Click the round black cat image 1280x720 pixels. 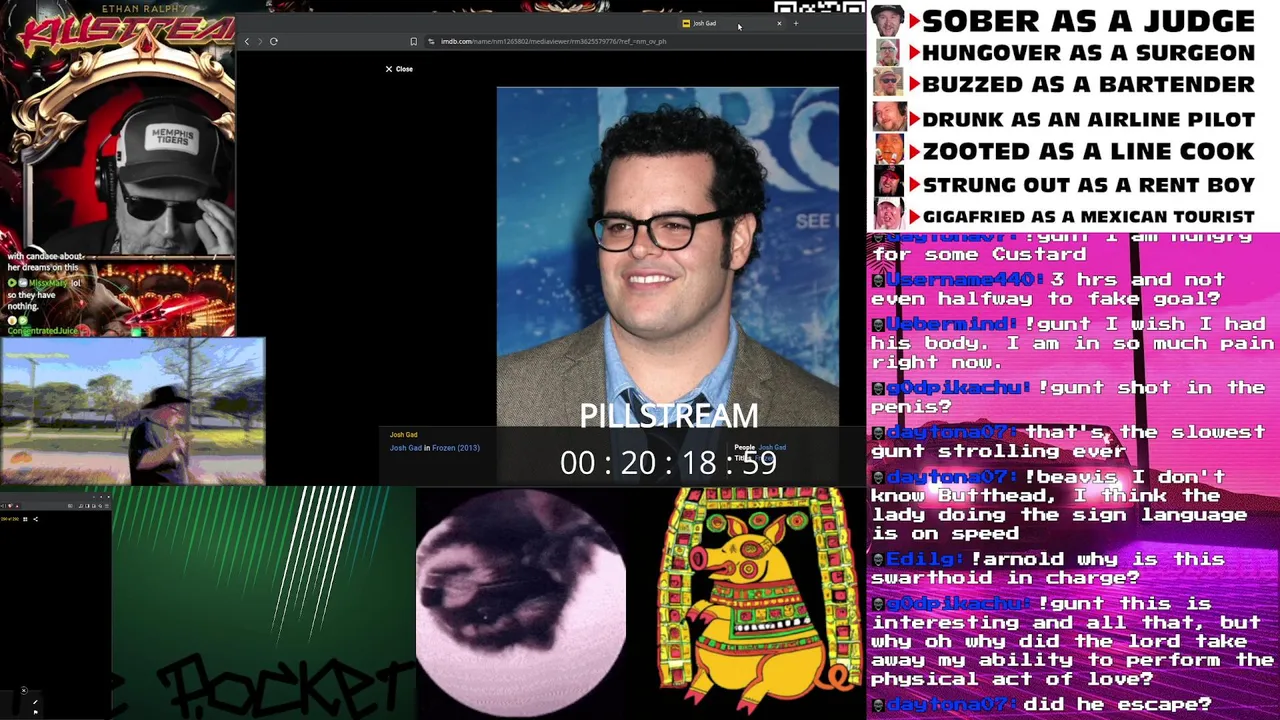pos(521,603)
